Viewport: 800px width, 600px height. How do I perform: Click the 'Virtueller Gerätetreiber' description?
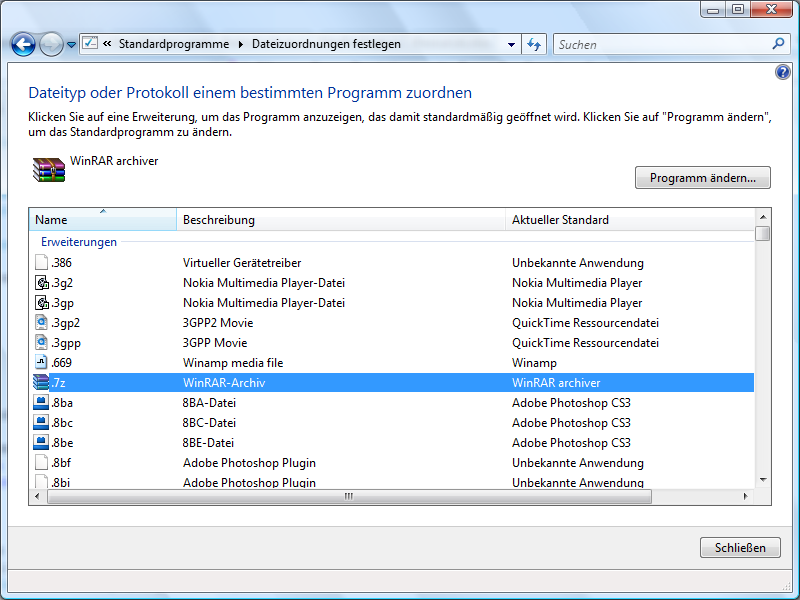242,263
